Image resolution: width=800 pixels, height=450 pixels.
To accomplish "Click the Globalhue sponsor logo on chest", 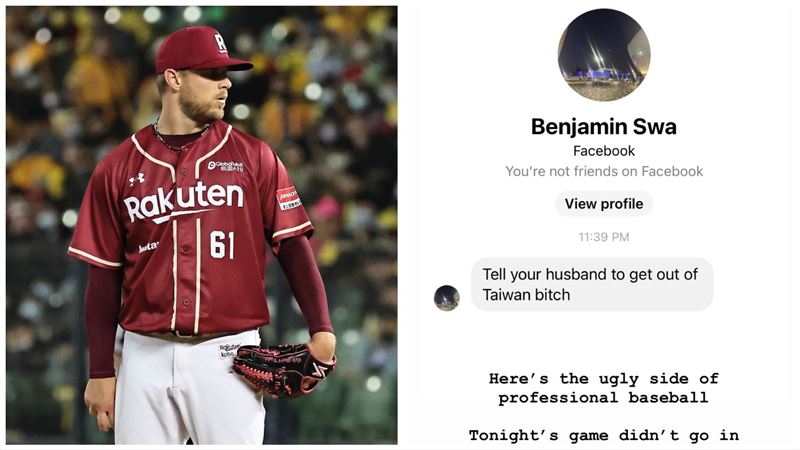I will click(x=226, y=165).
